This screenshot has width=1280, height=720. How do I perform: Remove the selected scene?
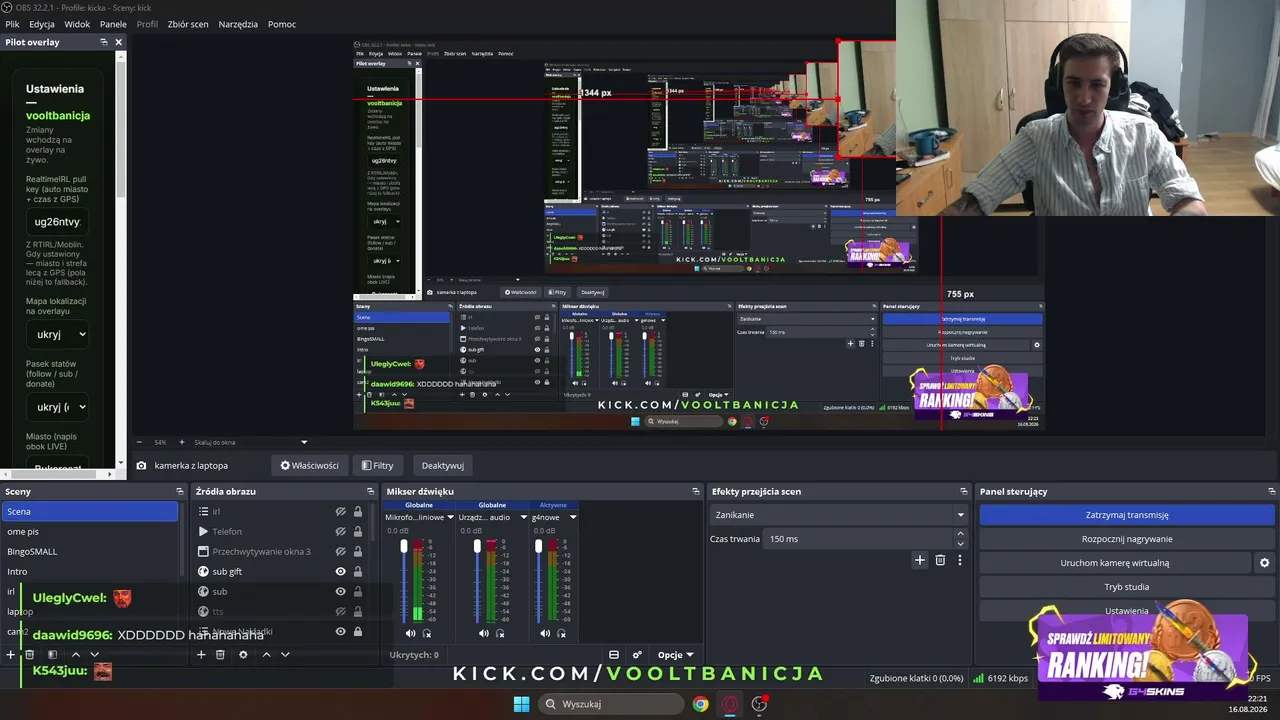tap(29, 654)
